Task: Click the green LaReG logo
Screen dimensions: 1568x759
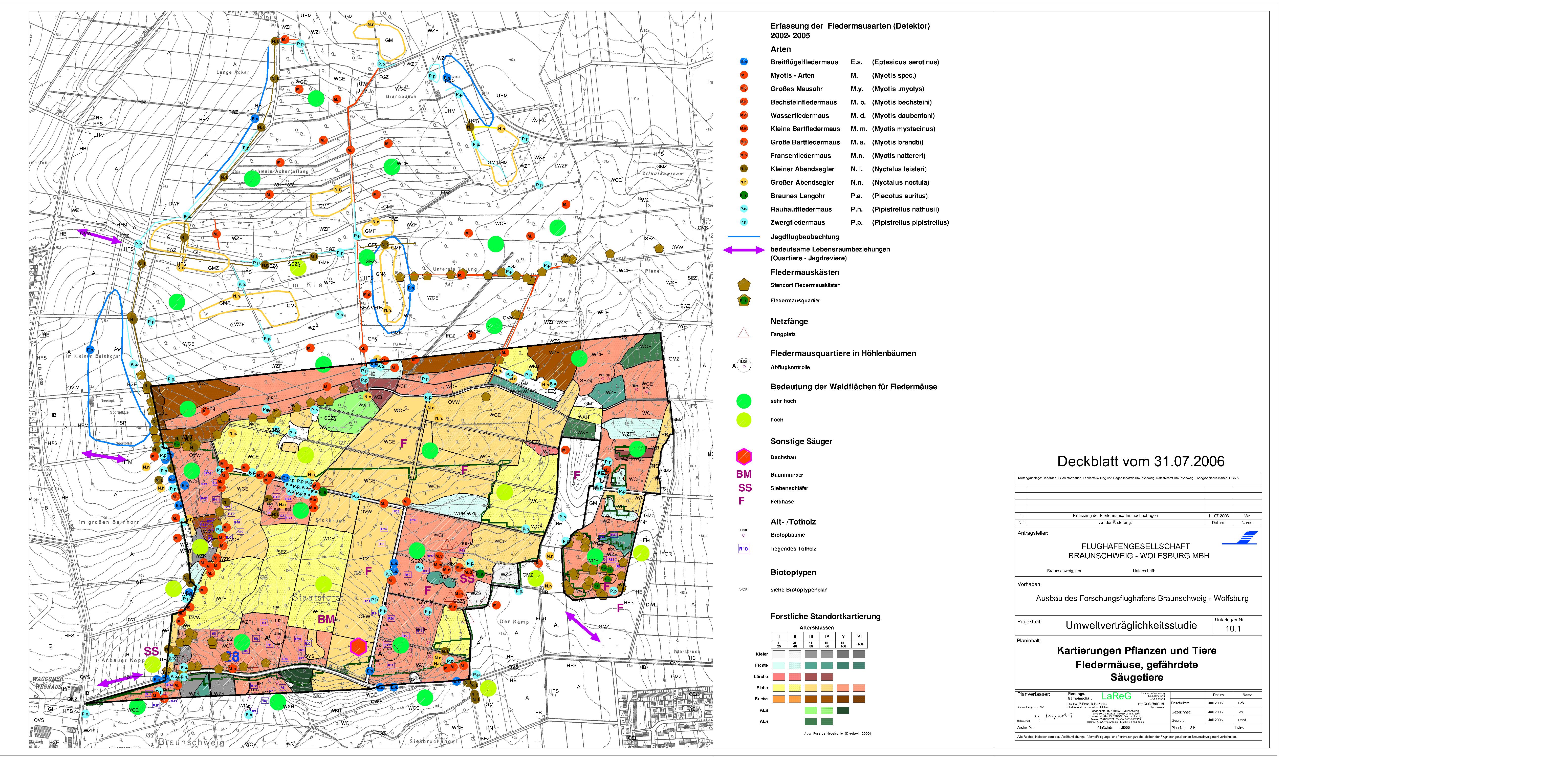Action: tap(1116, 696)
